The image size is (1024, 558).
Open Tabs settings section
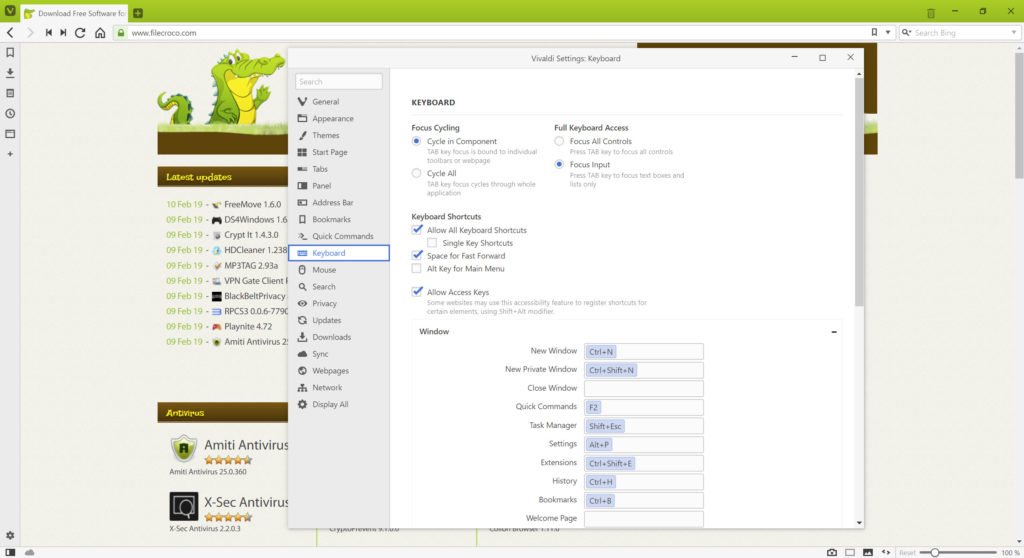tap(339, 169)
